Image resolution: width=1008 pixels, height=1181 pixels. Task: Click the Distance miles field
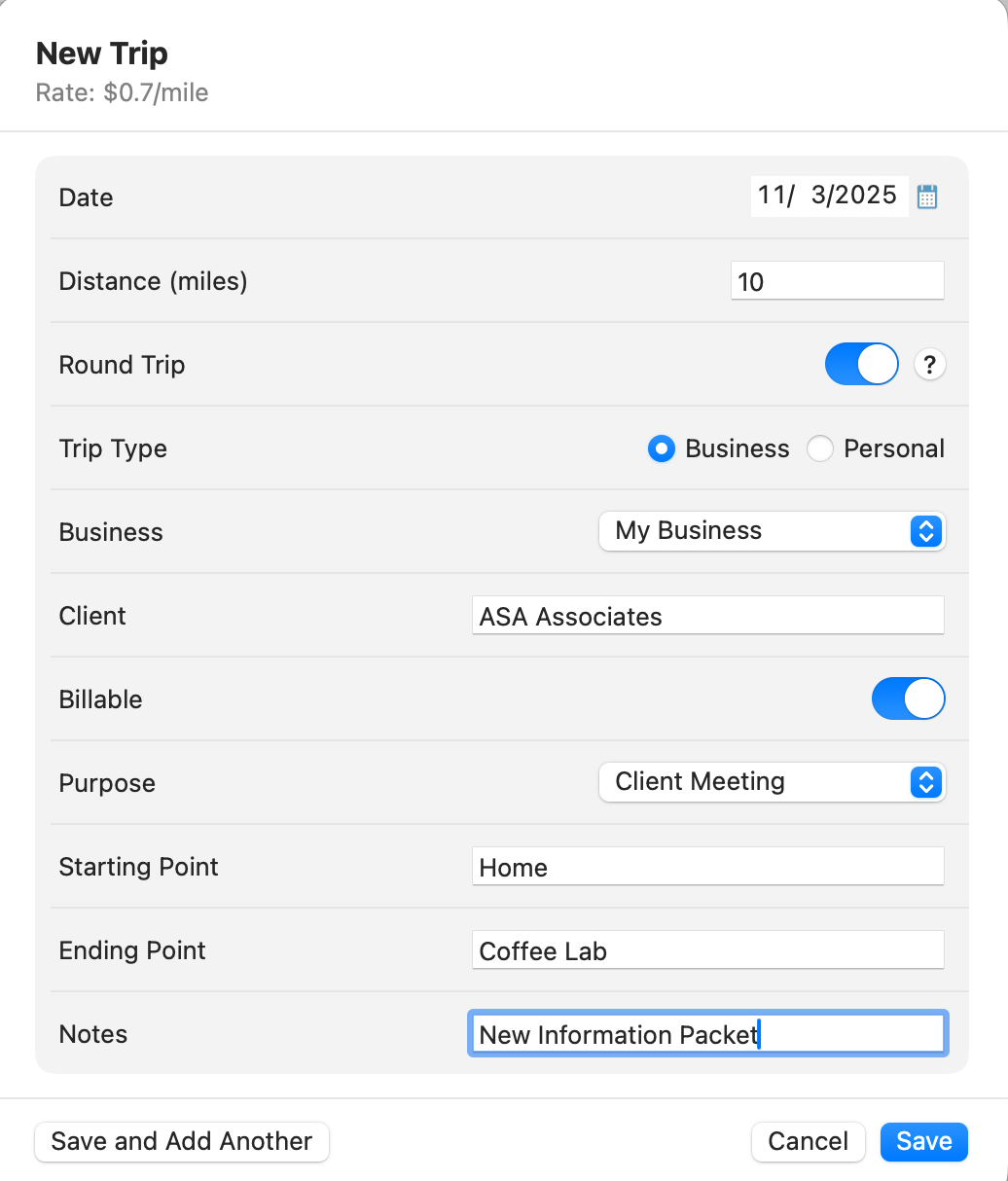click(837, 281)
